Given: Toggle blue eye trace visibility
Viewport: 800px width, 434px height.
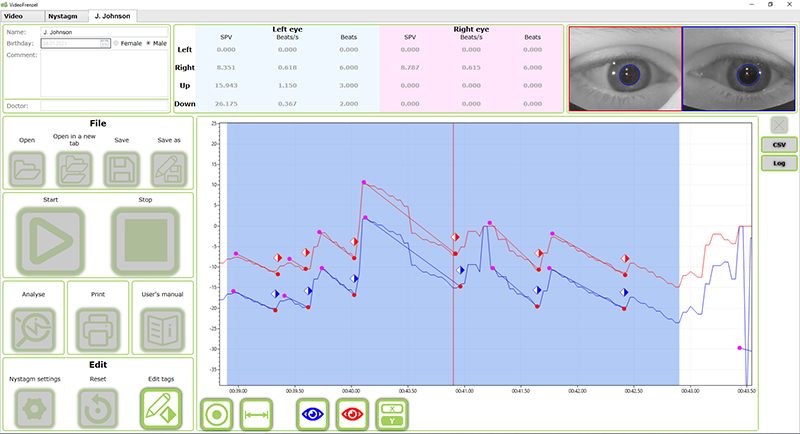Looking at the screenshot, I should [x=312, y=414].
